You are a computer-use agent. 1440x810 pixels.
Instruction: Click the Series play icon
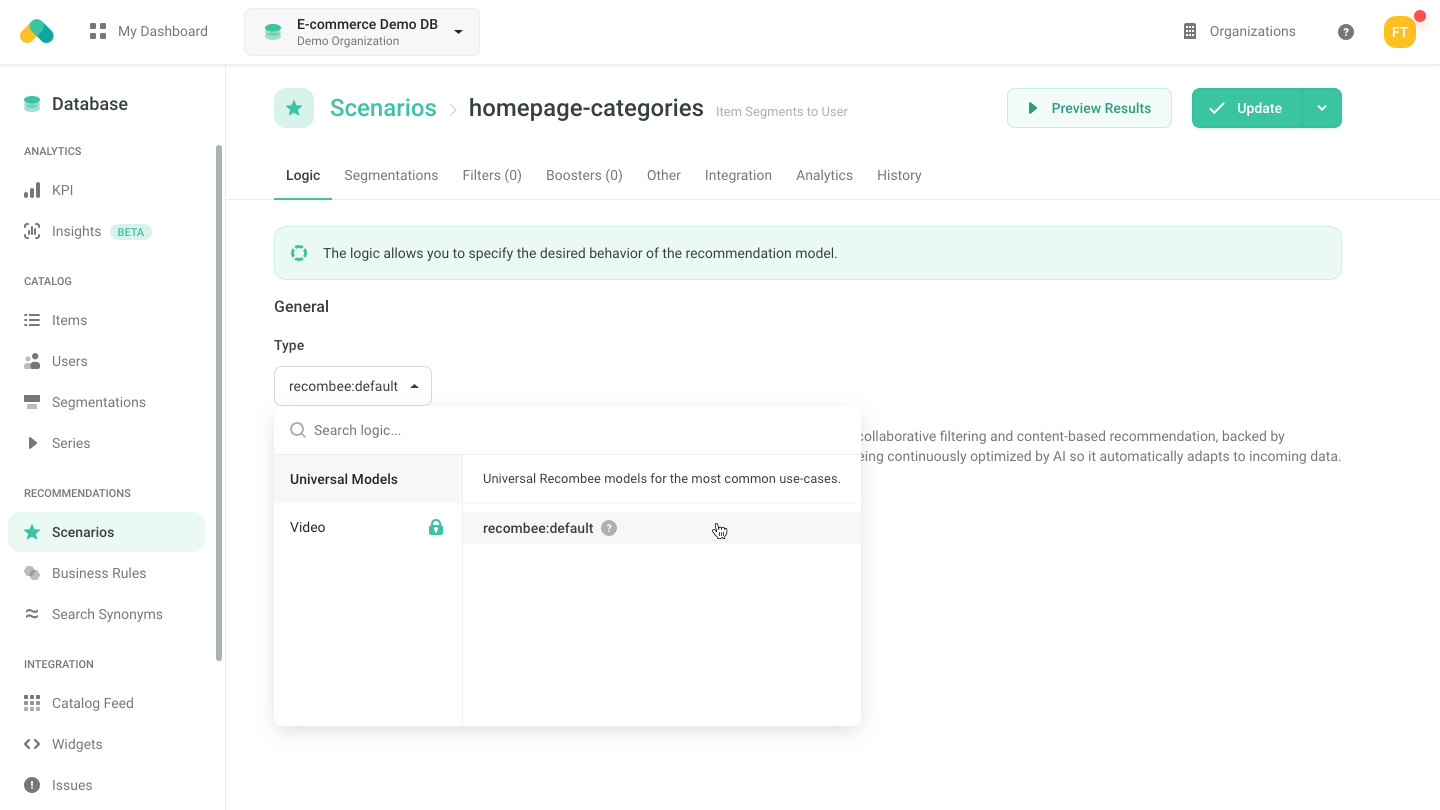32,443
